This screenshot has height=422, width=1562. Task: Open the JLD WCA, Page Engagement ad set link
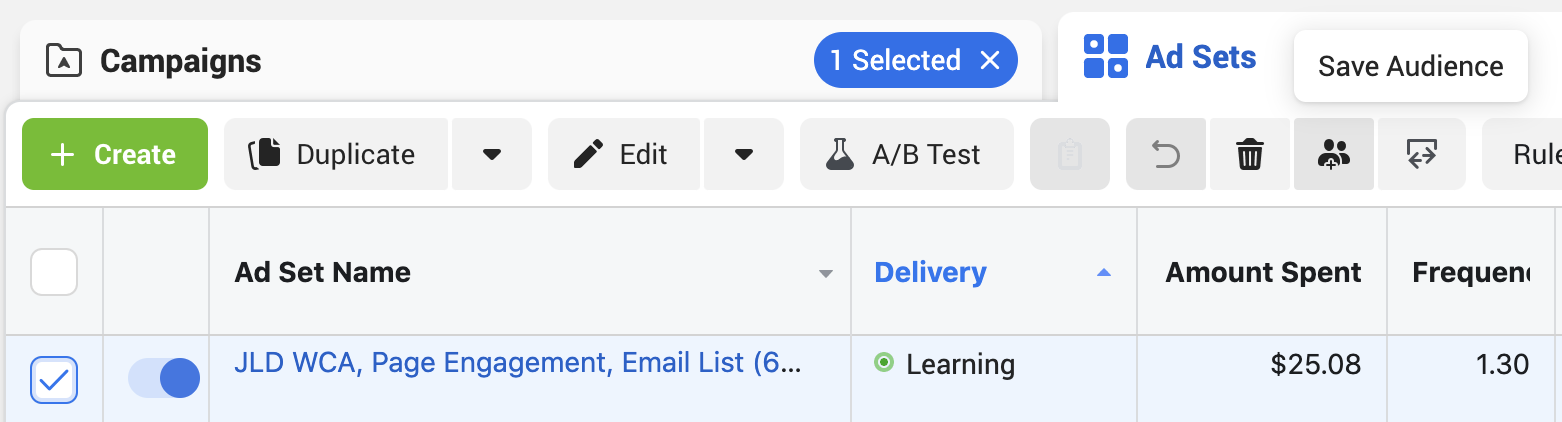[517, 362]
